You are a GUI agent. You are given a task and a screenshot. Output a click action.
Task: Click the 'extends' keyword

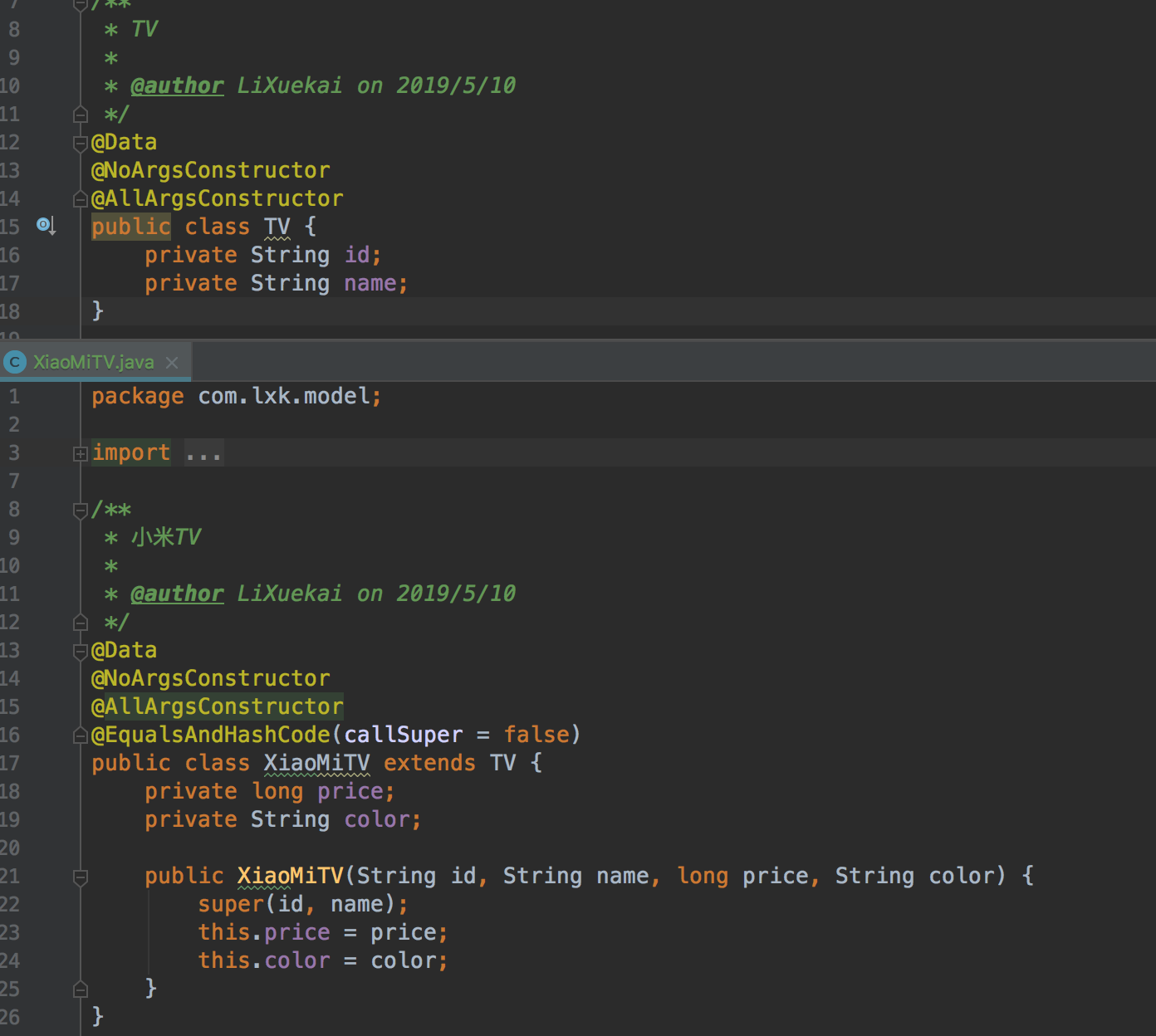[430, 763]
